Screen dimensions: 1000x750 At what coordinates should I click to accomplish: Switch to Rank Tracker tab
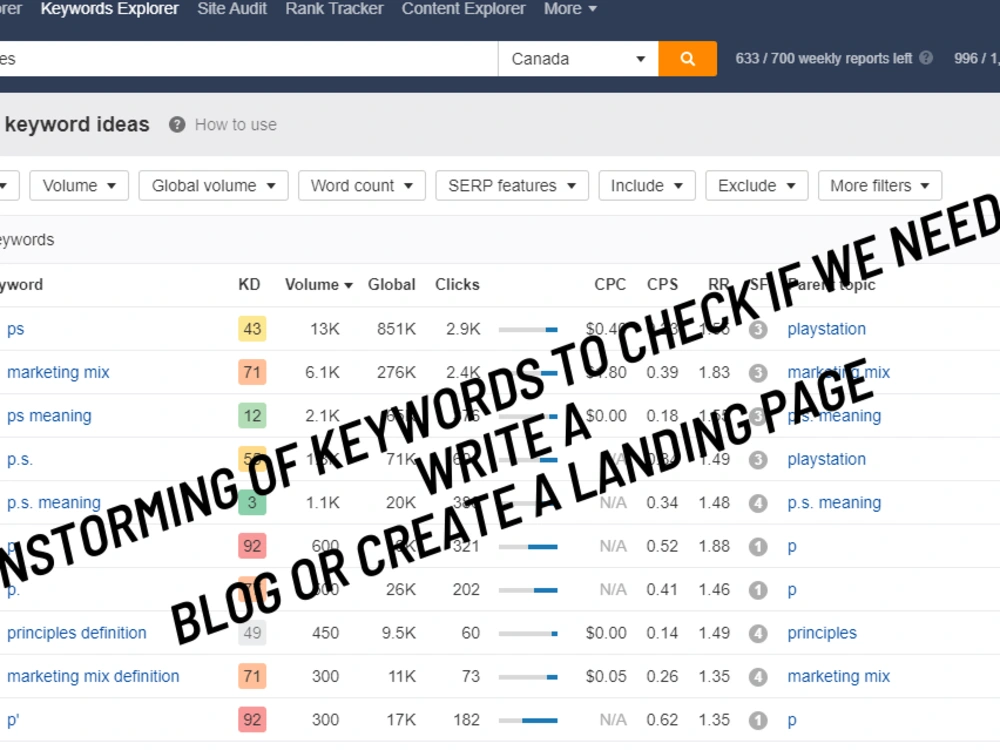pos(334,9)
